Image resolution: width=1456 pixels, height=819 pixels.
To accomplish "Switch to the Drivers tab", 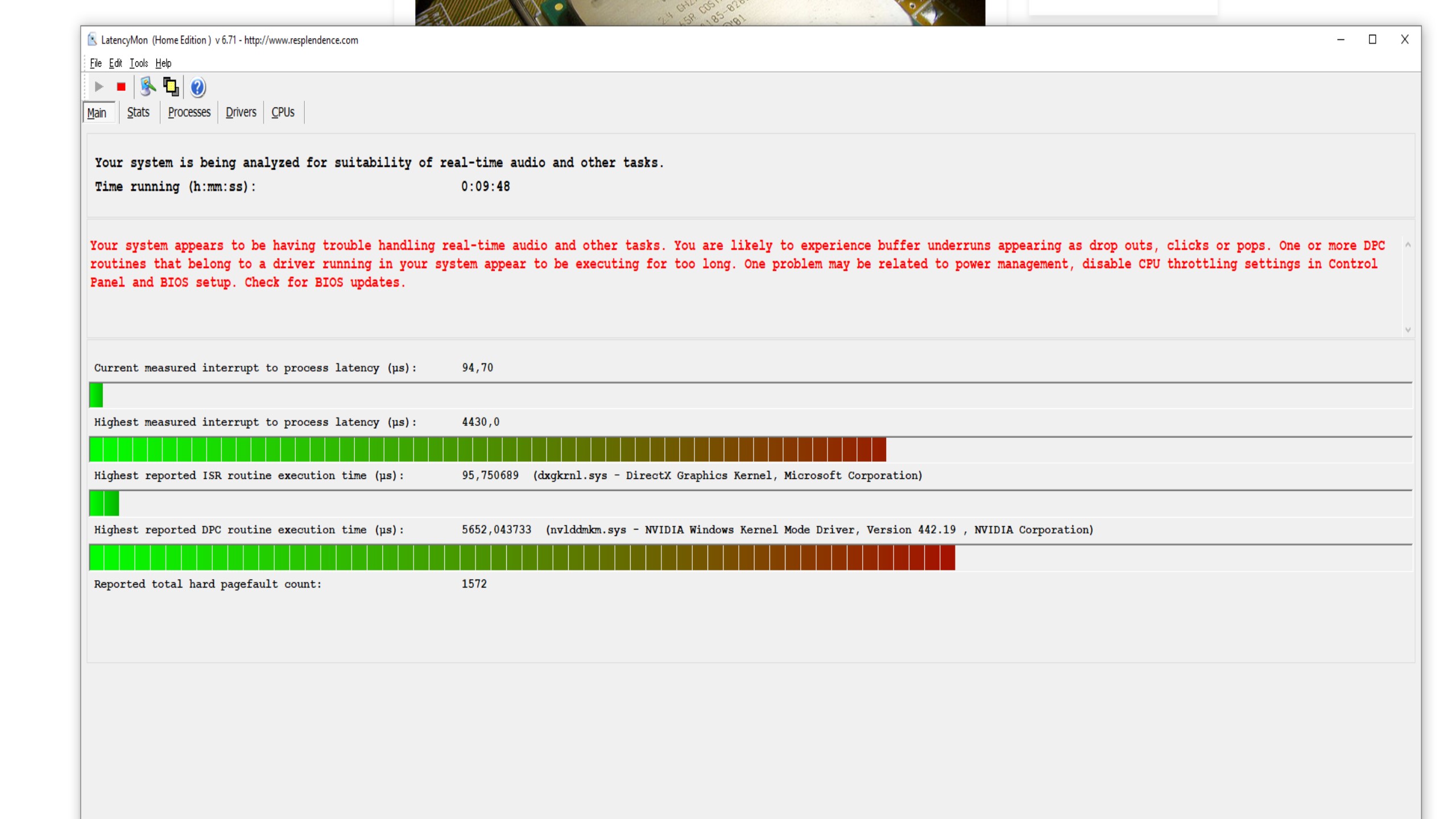I will point(241,112).
